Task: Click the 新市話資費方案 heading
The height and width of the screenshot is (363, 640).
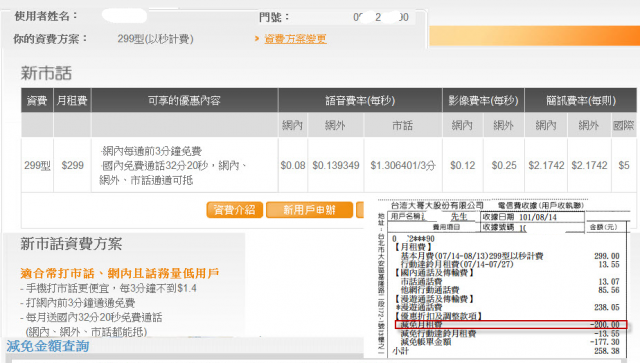Action: 71,244
